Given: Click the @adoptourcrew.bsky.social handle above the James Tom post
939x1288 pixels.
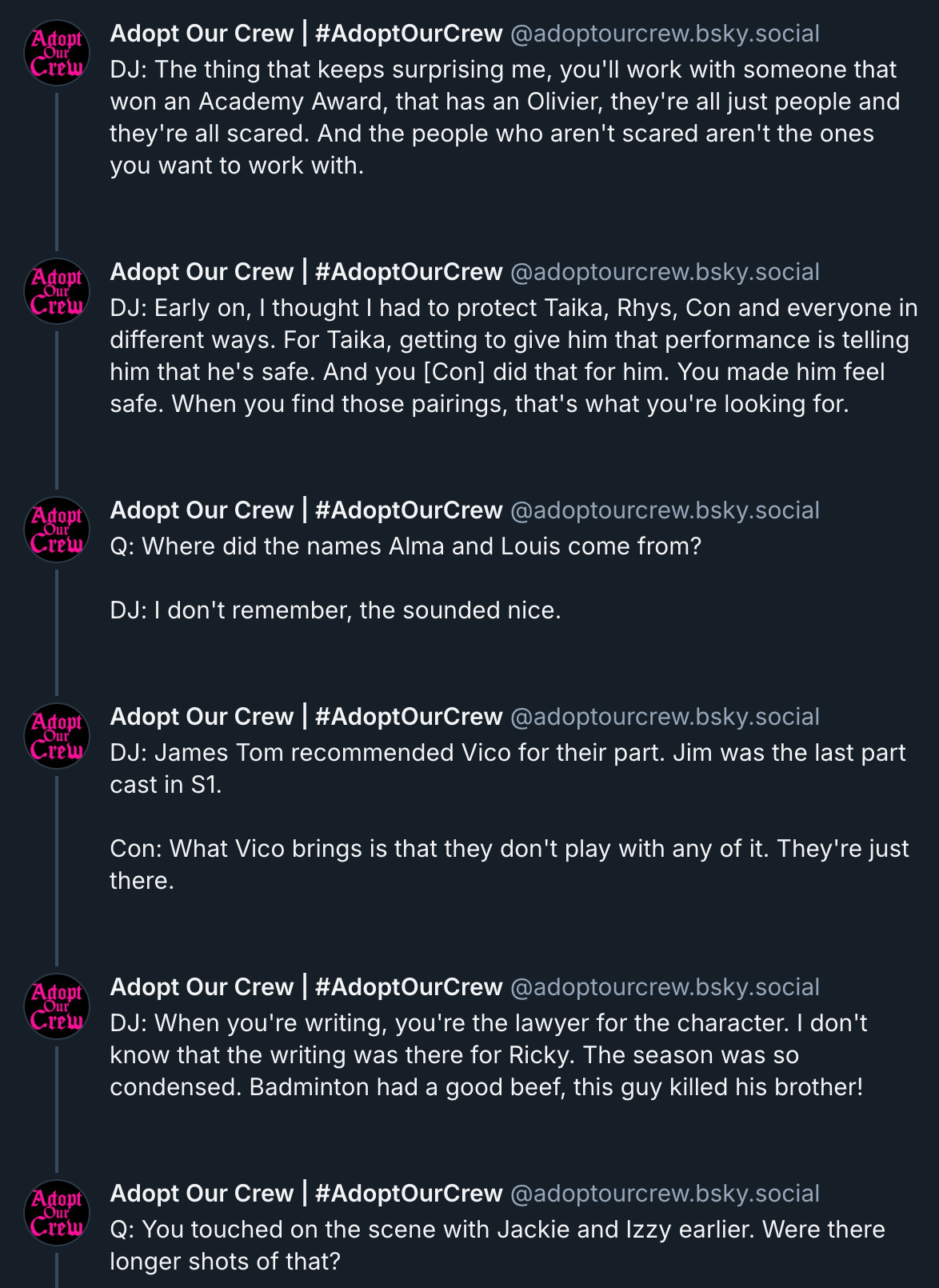Looking at the screenshot, I should (x=665, y=717).
